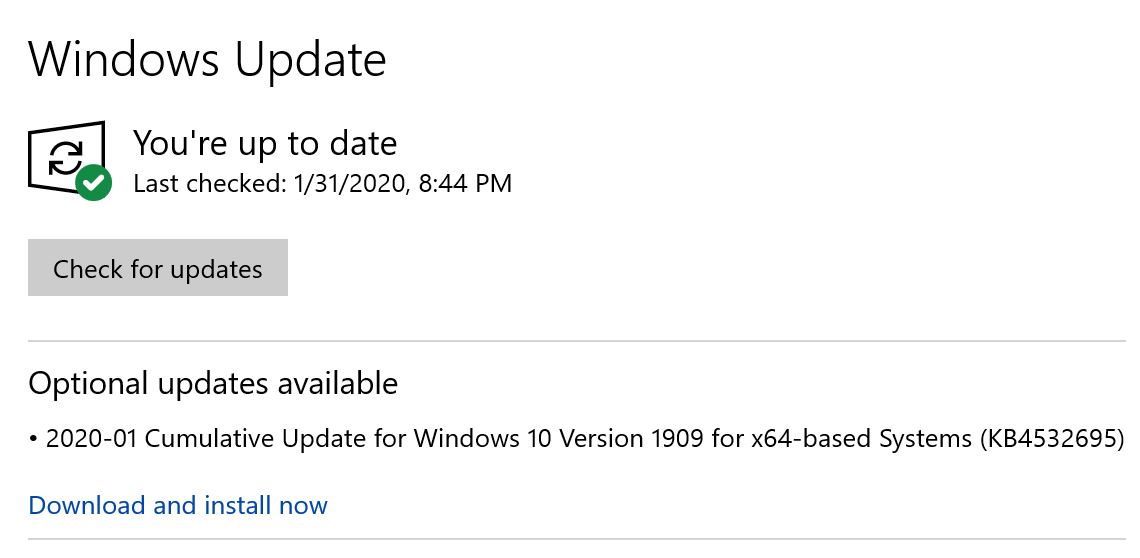The width and height of the screenshot is (1140, 558).
Task: Click the word "Update" in the page title
Action: (310, 59)
